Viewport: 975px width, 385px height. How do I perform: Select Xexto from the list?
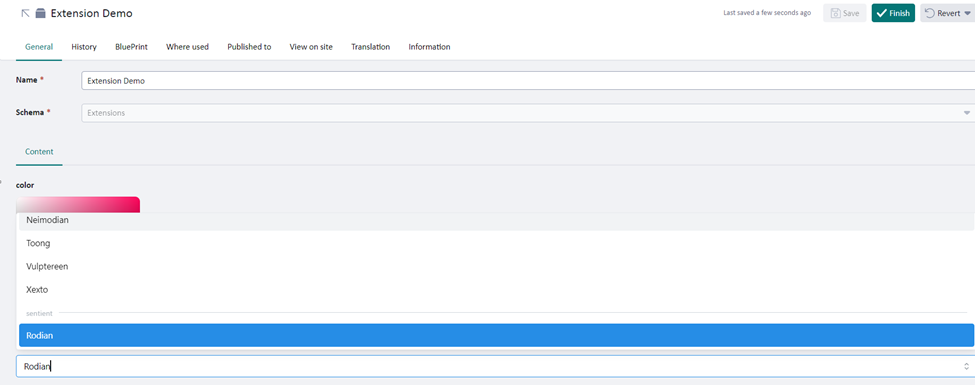496,290
